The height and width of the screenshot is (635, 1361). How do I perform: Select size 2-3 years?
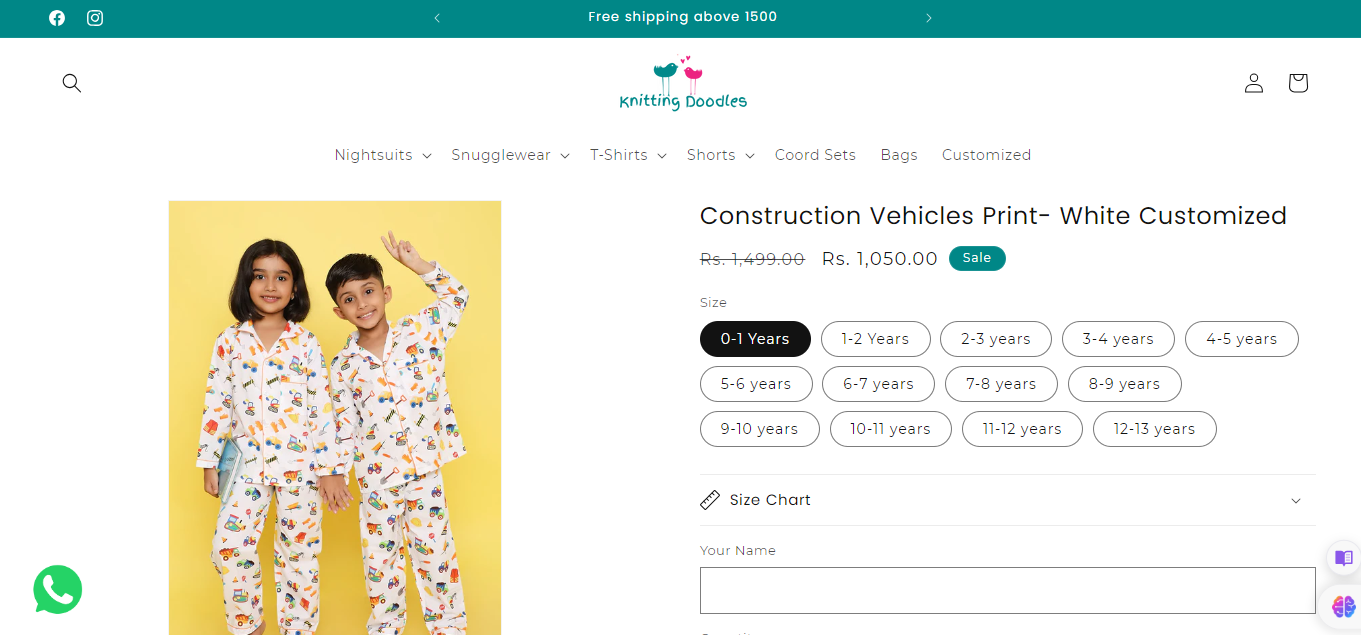tap(995, 339)
